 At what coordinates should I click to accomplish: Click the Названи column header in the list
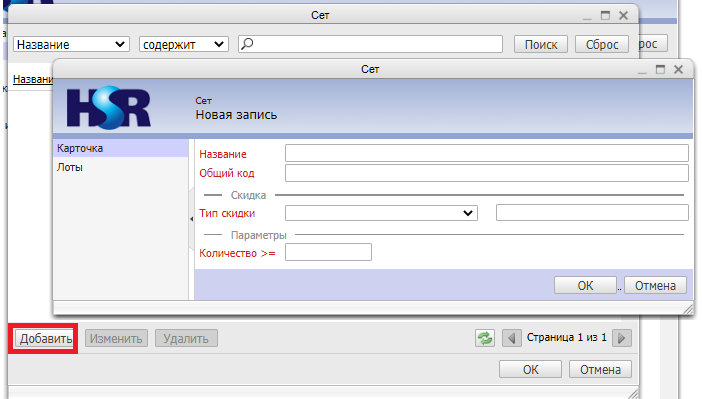click(x=33, y=79)
